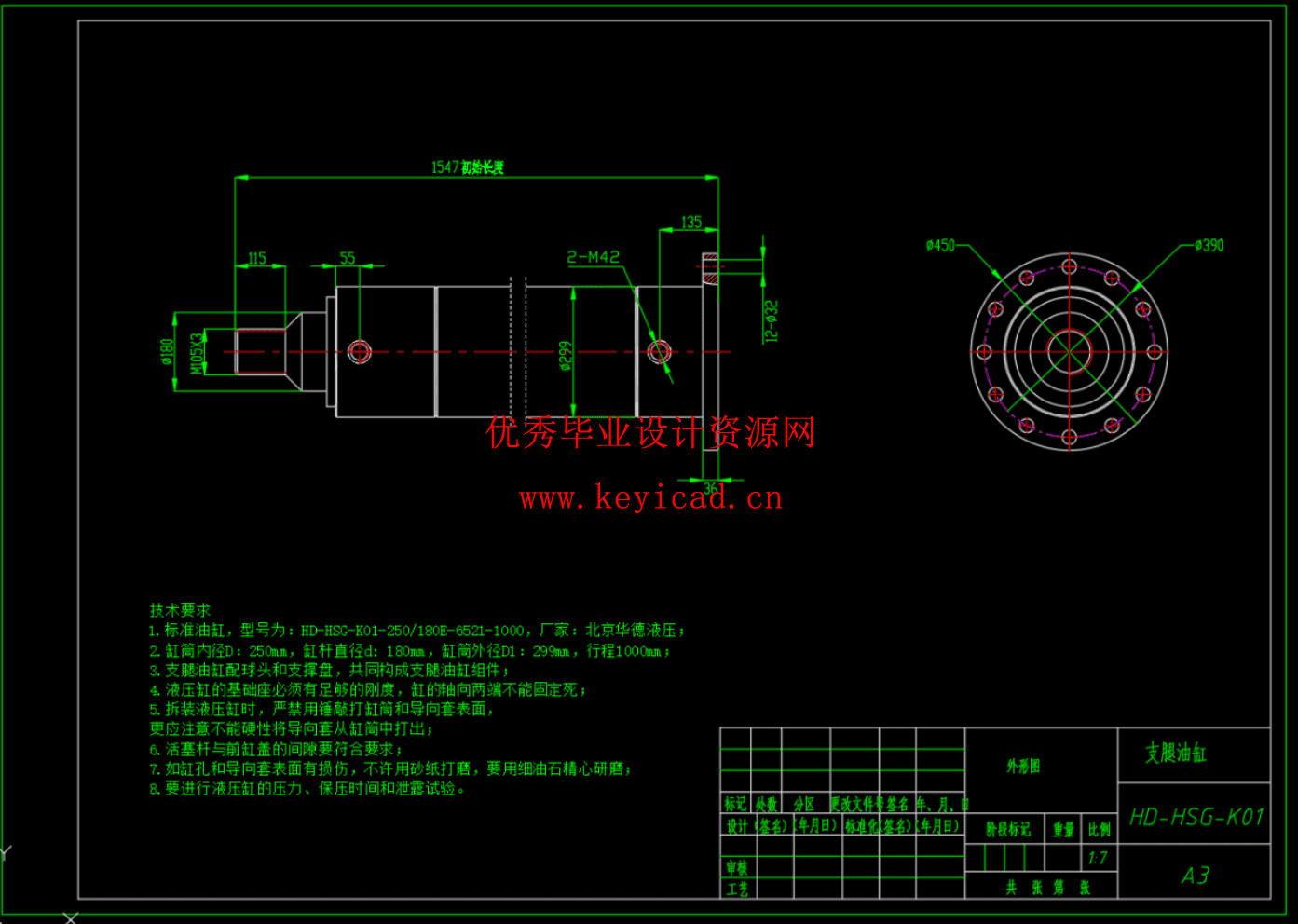Screen dimensions: 1298x924
Task: Select the 55 dimension label
Action: 348,259
